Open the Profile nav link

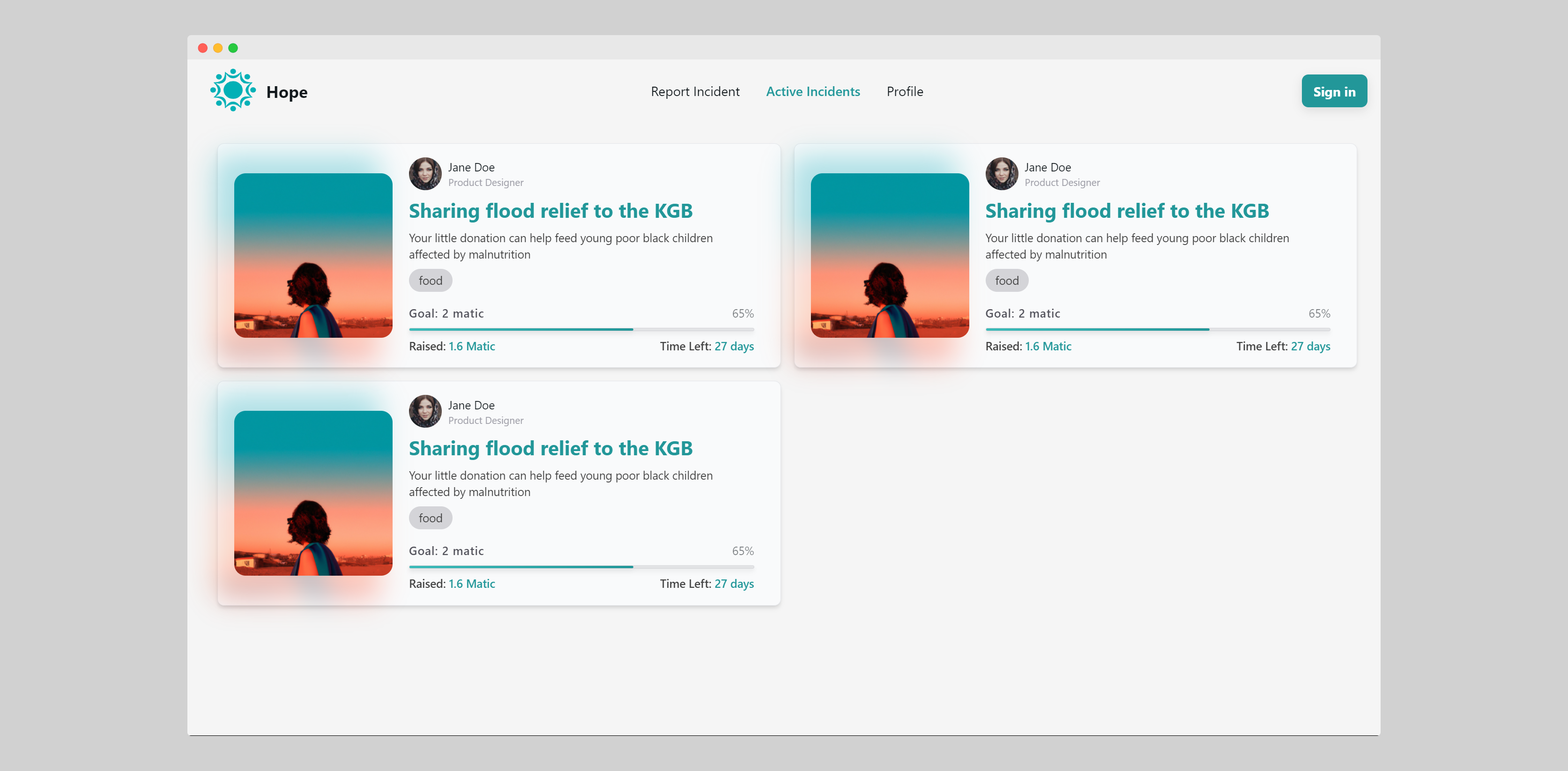[905, 91]
